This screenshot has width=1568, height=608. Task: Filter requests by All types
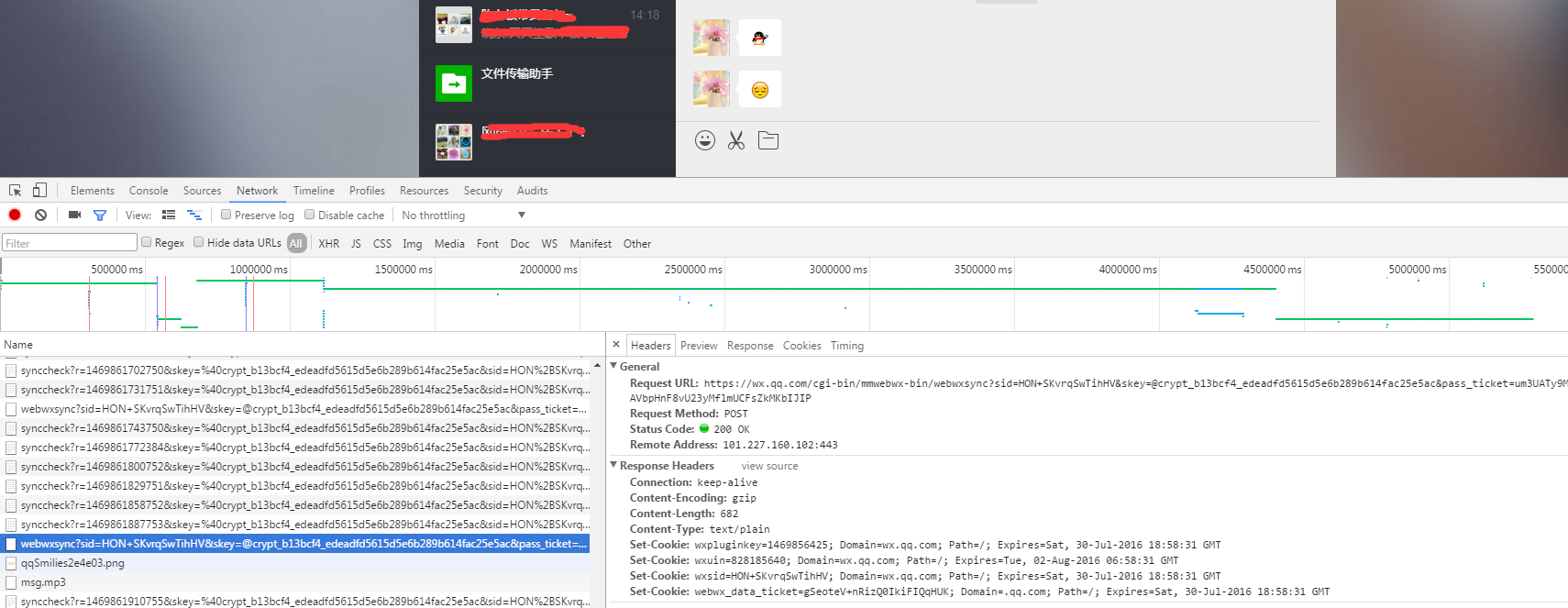pyautogui.click(x=296, y=243)
